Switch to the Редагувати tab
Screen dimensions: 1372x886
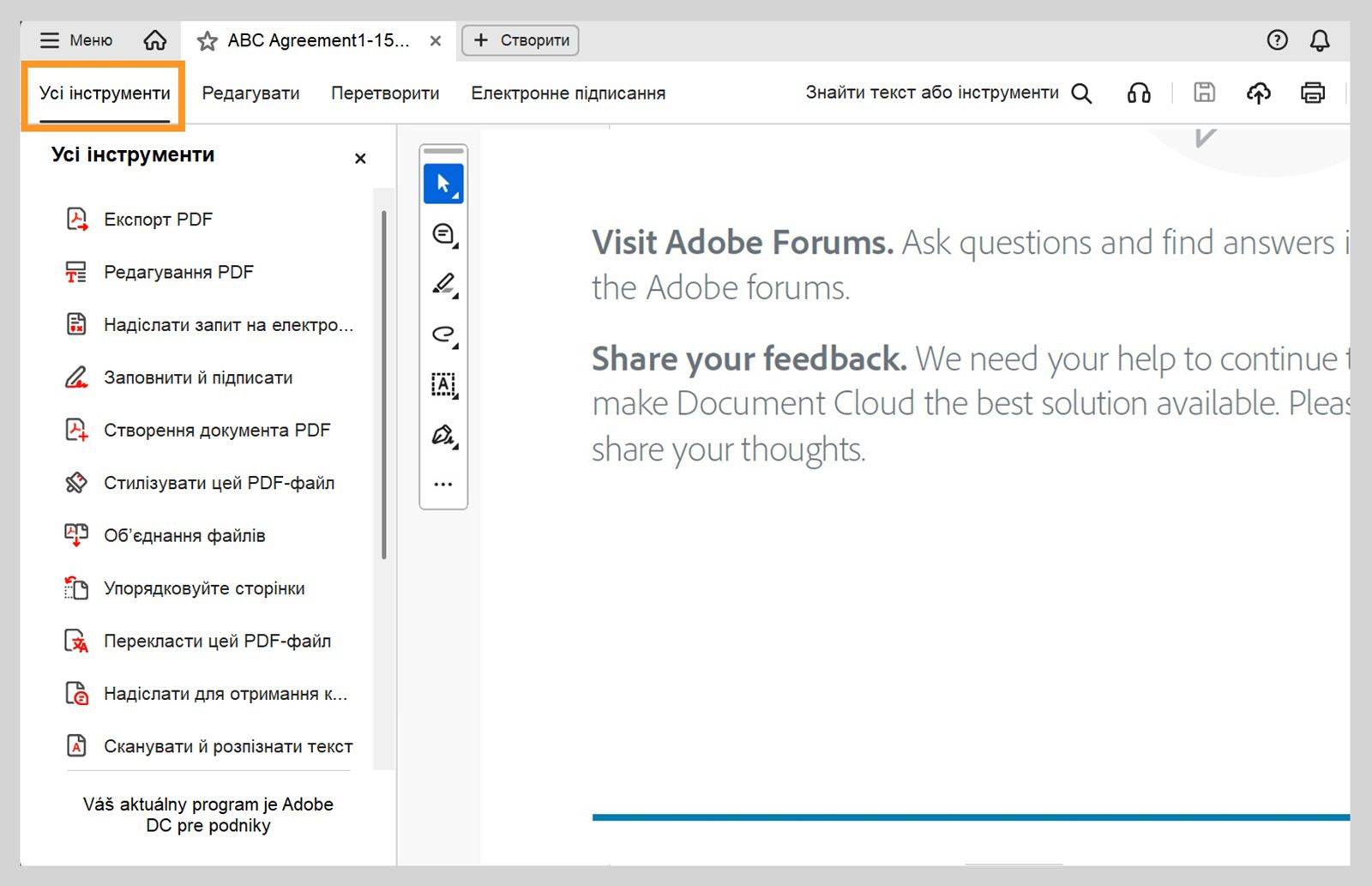(250, 93)
